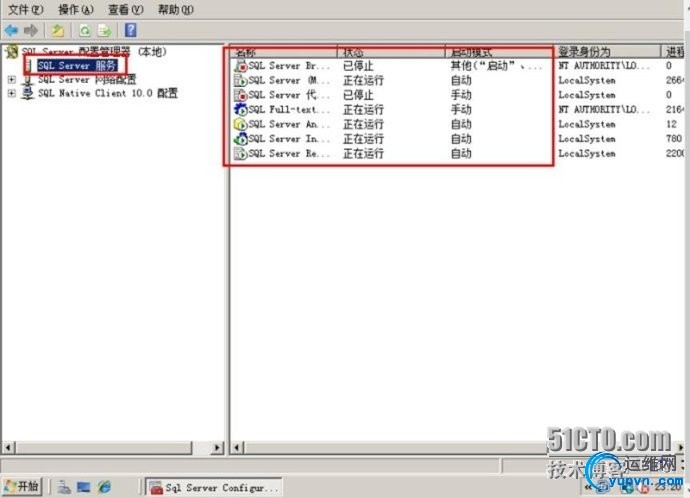
Task: Click the SQL Server Re... service icon
Action: (240, 154)
